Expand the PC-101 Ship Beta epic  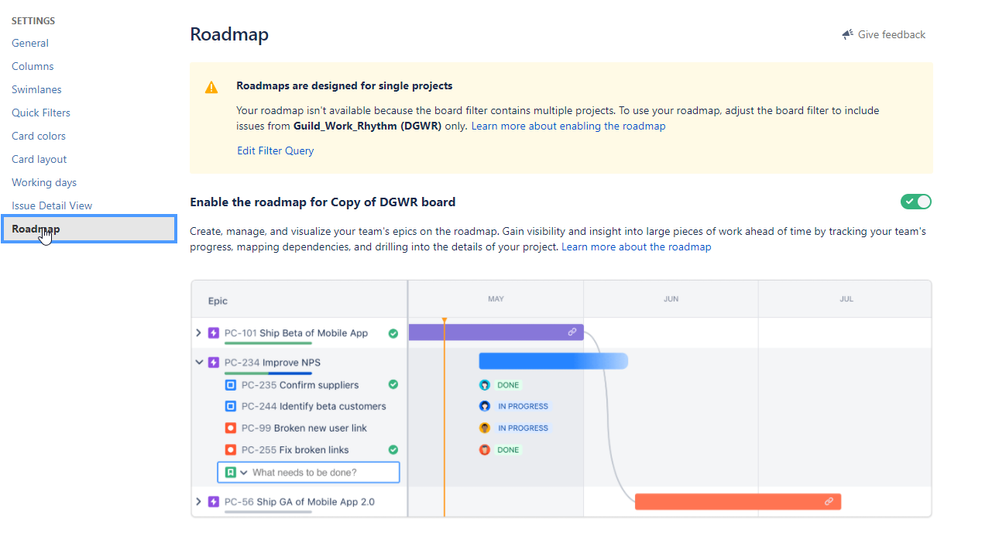pos(199,333)
